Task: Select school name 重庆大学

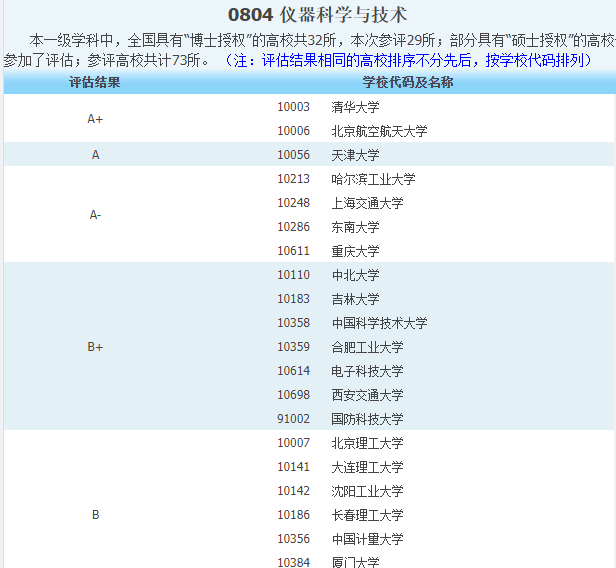Action: 355,251
